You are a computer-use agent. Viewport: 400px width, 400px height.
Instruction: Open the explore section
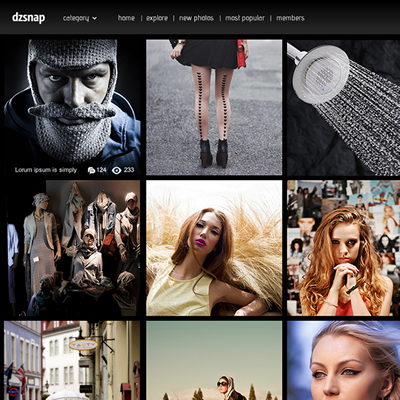pyautogui.click(x=157, y=18)
